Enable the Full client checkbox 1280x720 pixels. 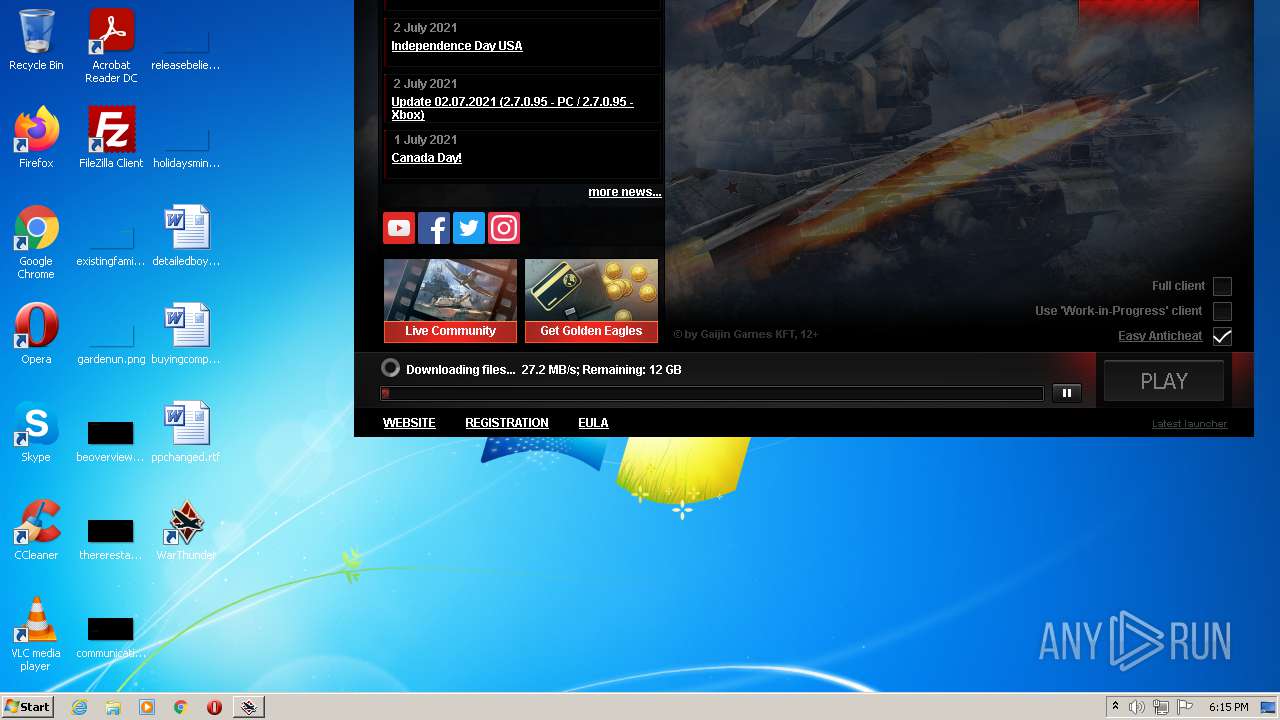(x=1222, y=286)
